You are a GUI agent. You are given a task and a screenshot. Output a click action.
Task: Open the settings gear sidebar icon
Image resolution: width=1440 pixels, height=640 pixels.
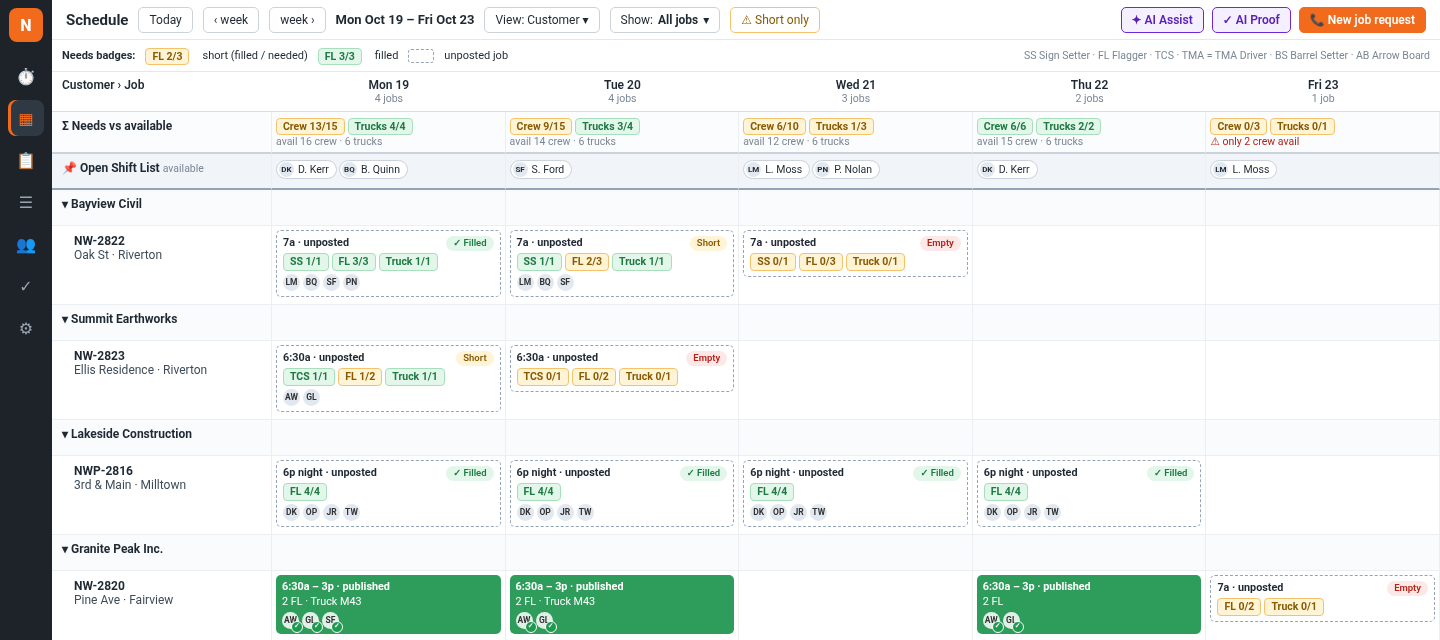(x=26, y=328)
